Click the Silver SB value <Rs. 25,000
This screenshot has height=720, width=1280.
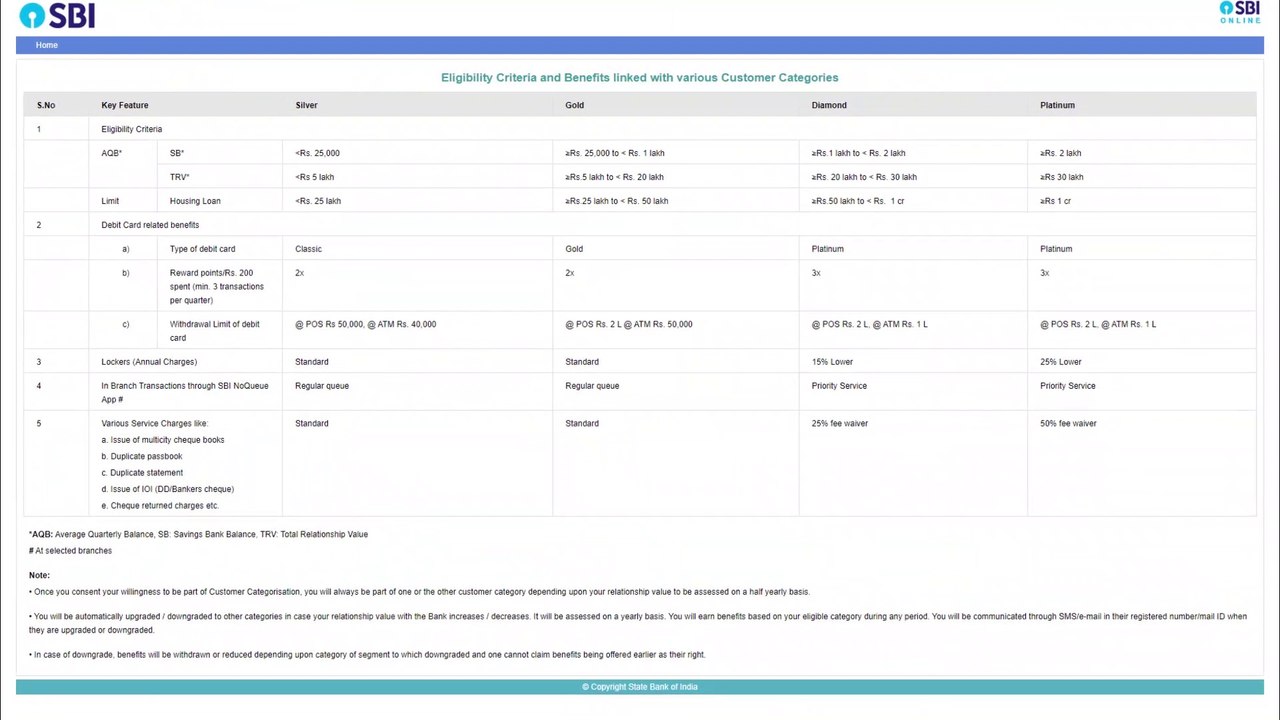[317, 153]
